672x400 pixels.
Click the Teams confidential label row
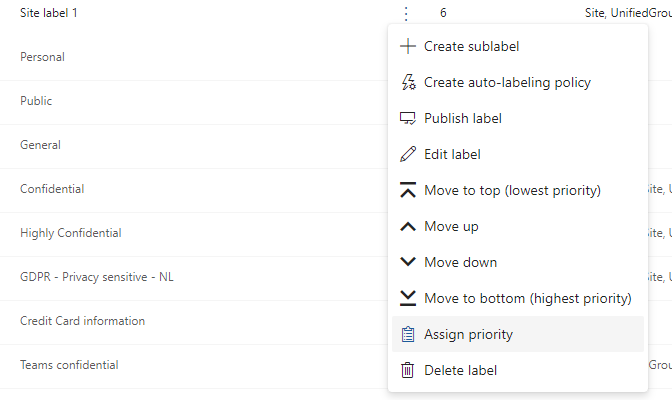[69, 365]
